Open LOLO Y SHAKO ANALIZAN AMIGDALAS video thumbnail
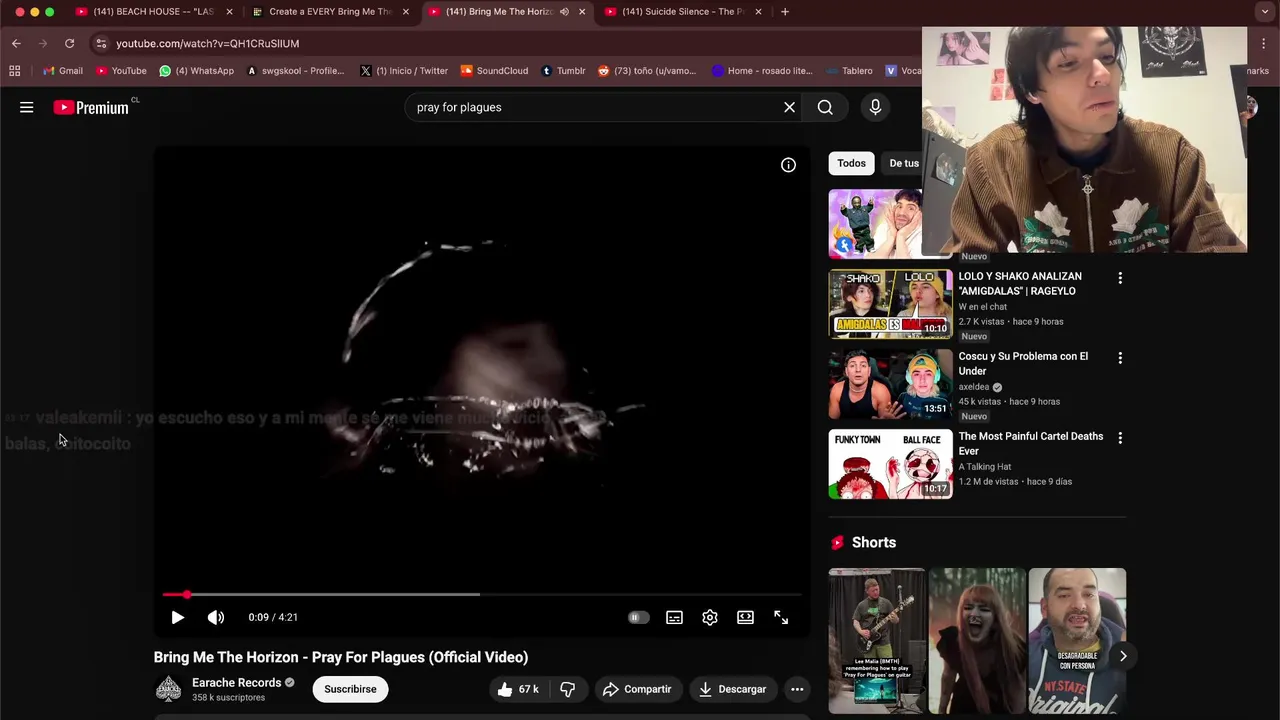 click(890, 304)
